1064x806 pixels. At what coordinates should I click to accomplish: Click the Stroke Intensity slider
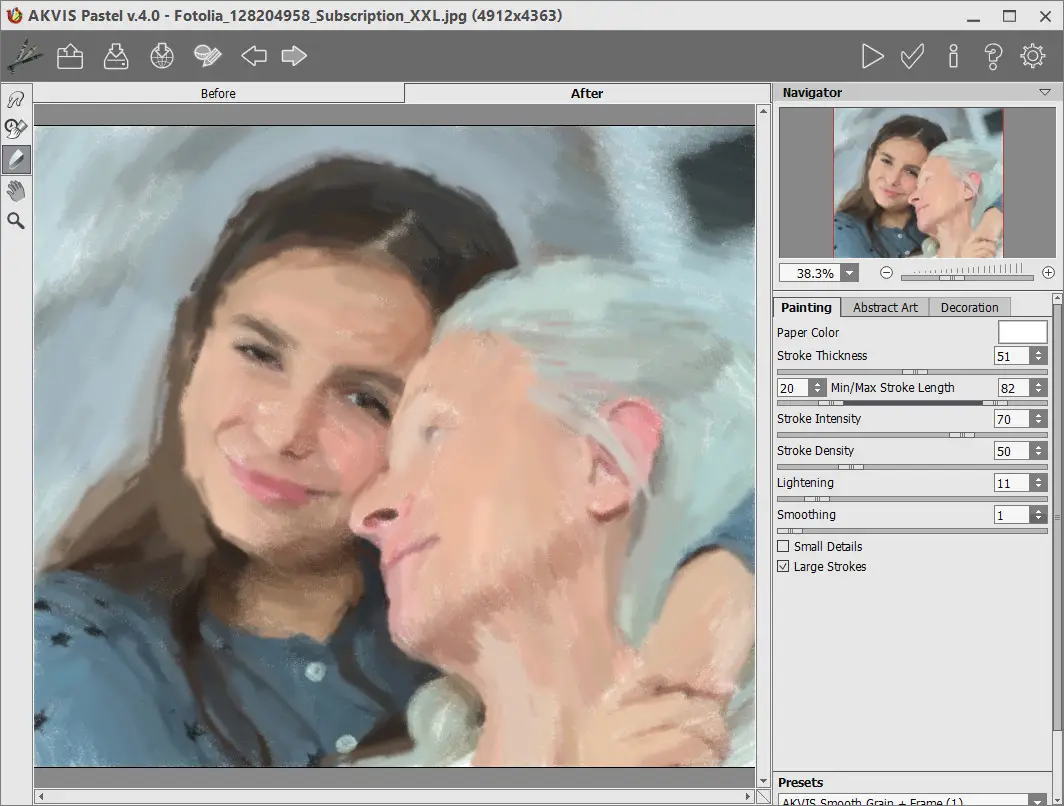click(912, 435)
